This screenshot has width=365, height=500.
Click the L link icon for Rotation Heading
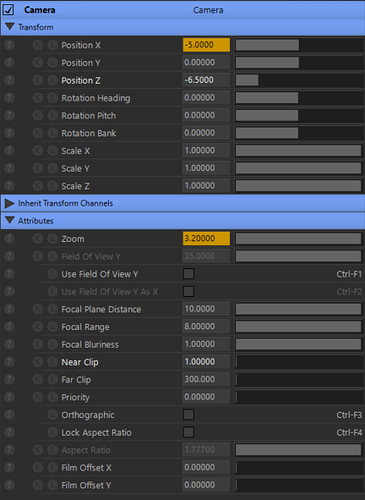52,98
